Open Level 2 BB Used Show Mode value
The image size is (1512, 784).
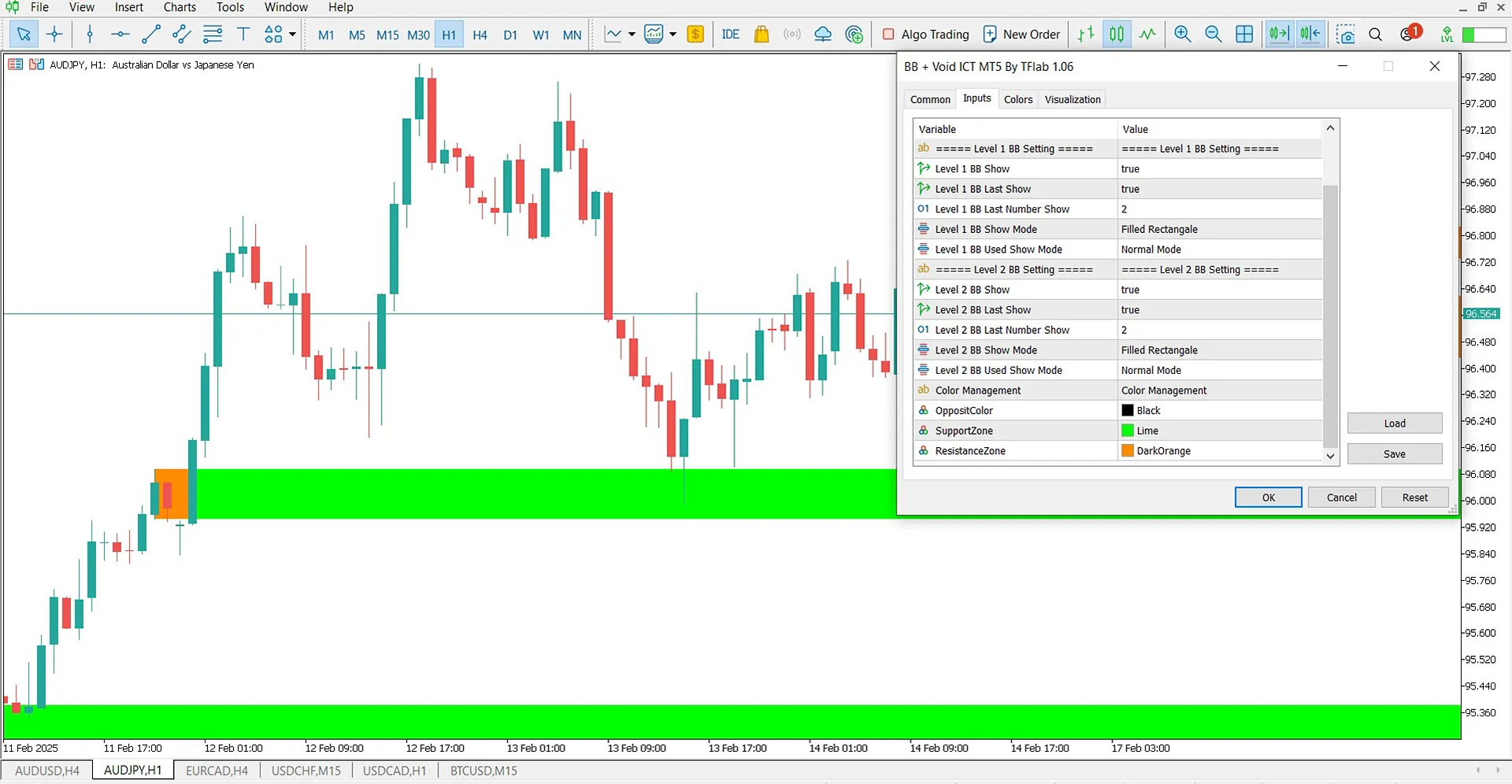(x=1219, y=370)
